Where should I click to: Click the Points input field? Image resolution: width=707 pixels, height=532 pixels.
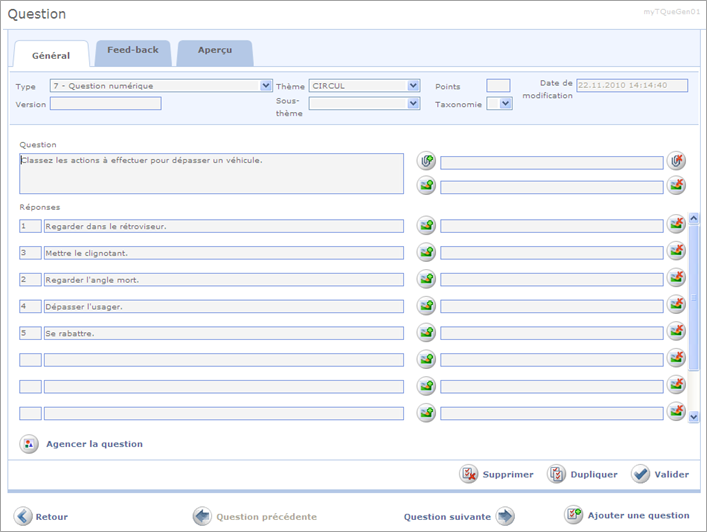(x=498, y=86)
